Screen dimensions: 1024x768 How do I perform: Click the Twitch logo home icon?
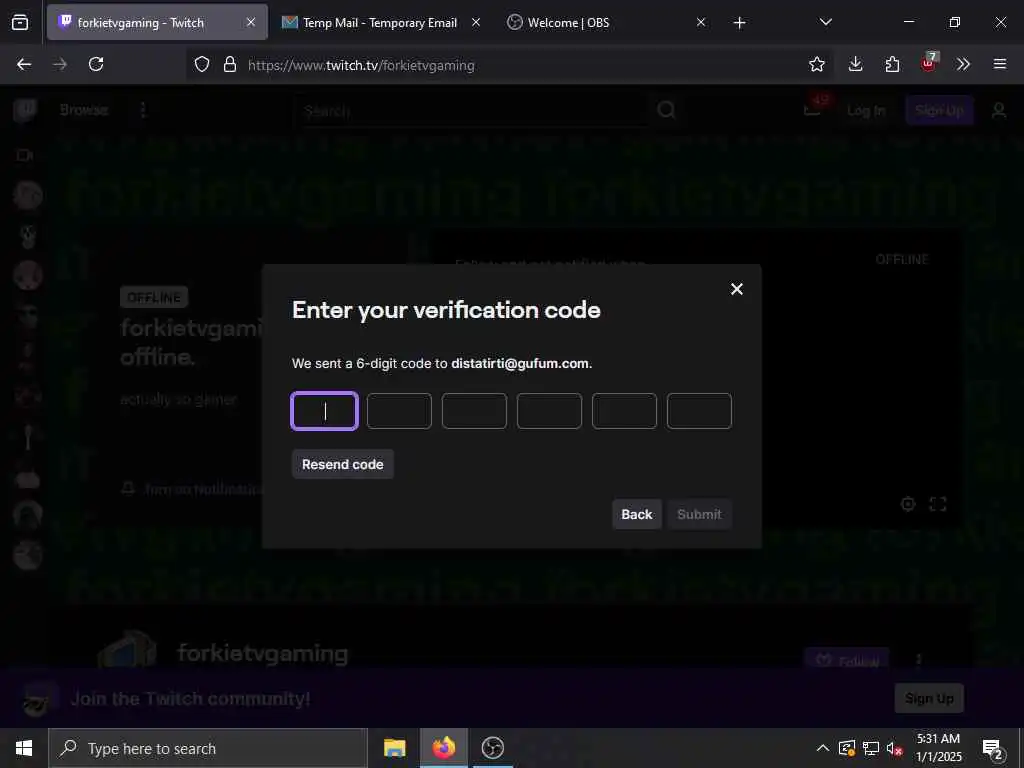pos(25,110)
